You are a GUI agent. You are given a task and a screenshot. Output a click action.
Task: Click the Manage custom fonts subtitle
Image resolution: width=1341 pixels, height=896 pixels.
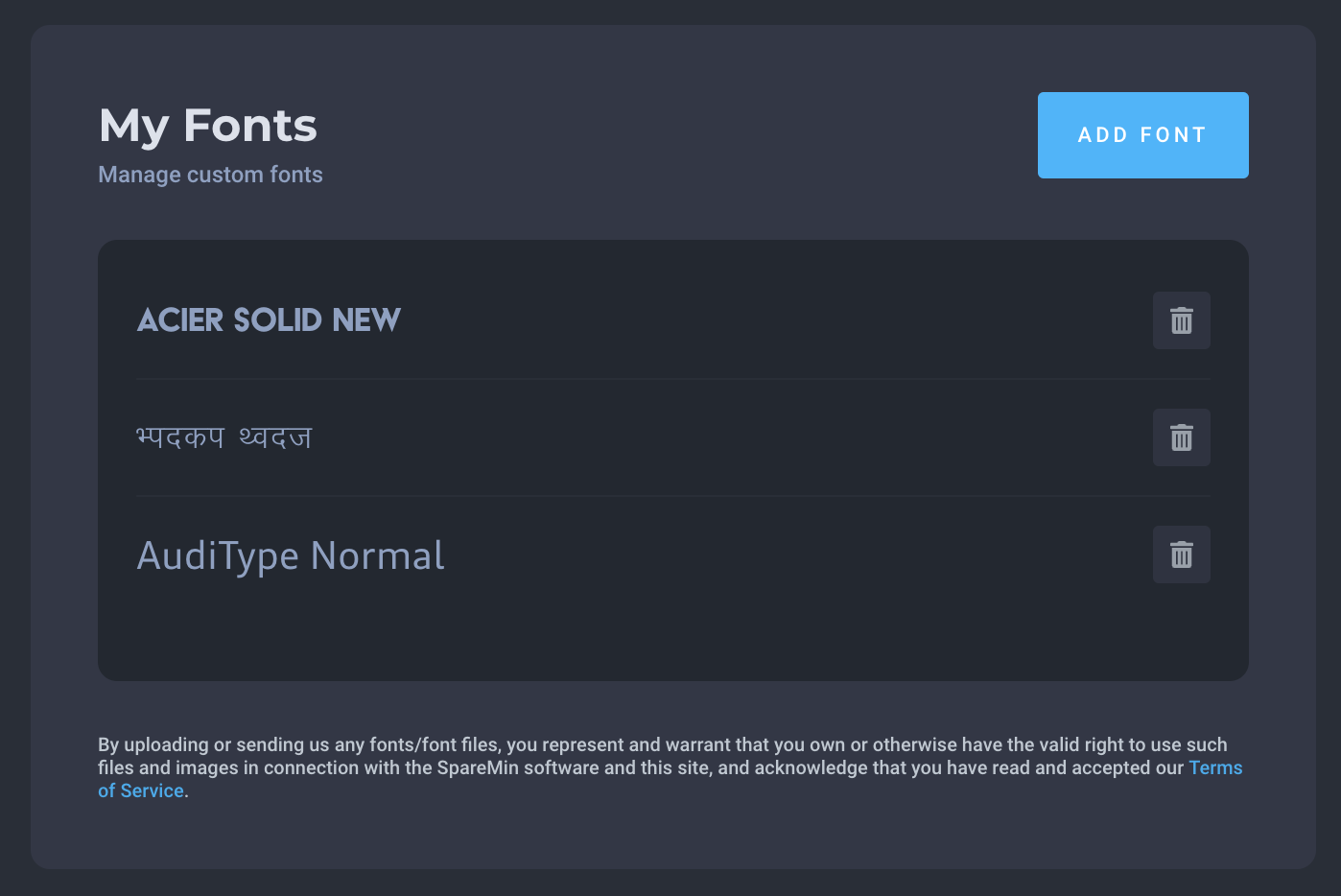[x=210, y=175]
